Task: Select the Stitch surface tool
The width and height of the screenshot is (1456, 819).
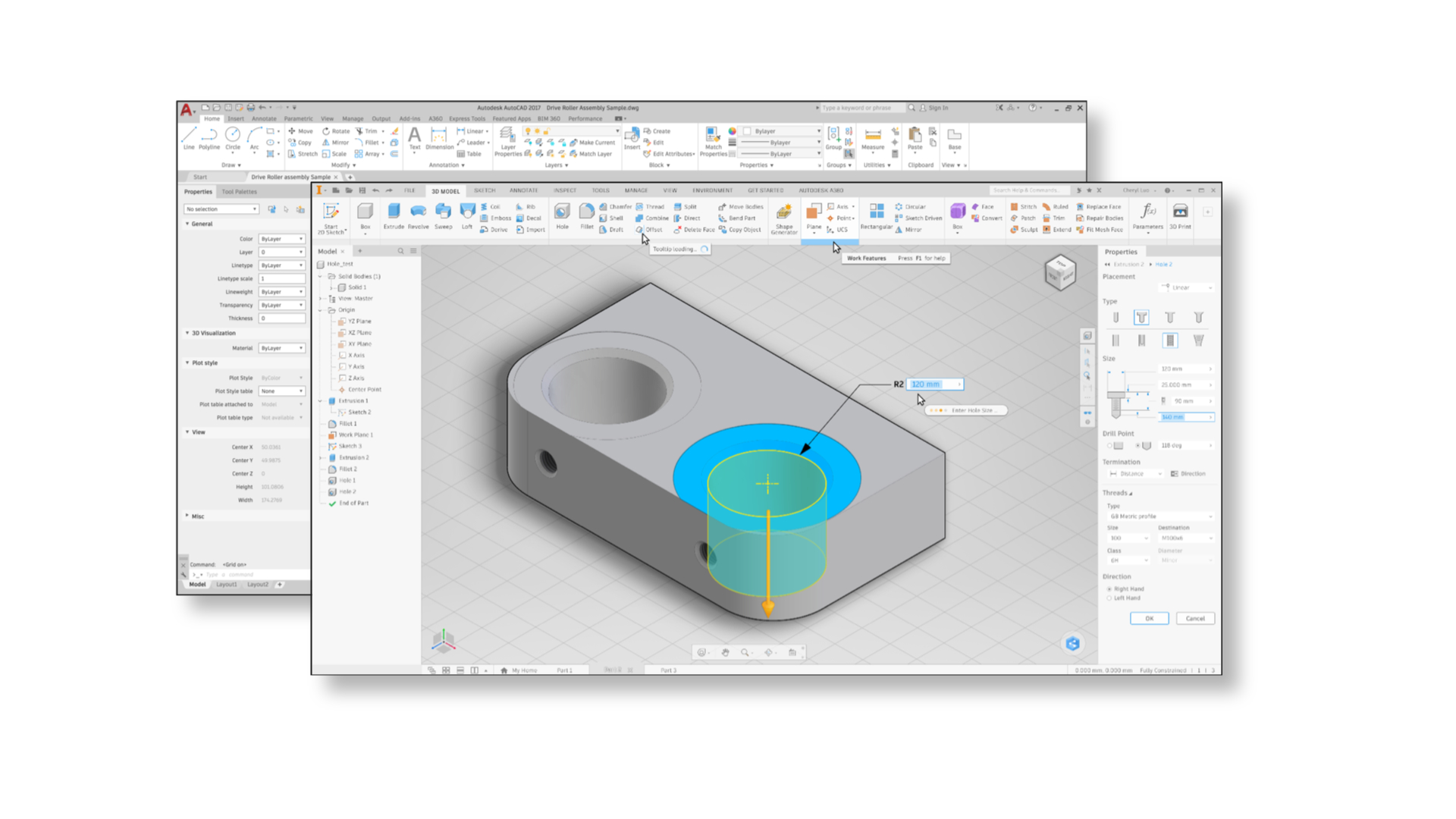Action: pyautogui.click(x=1024, y=206)
